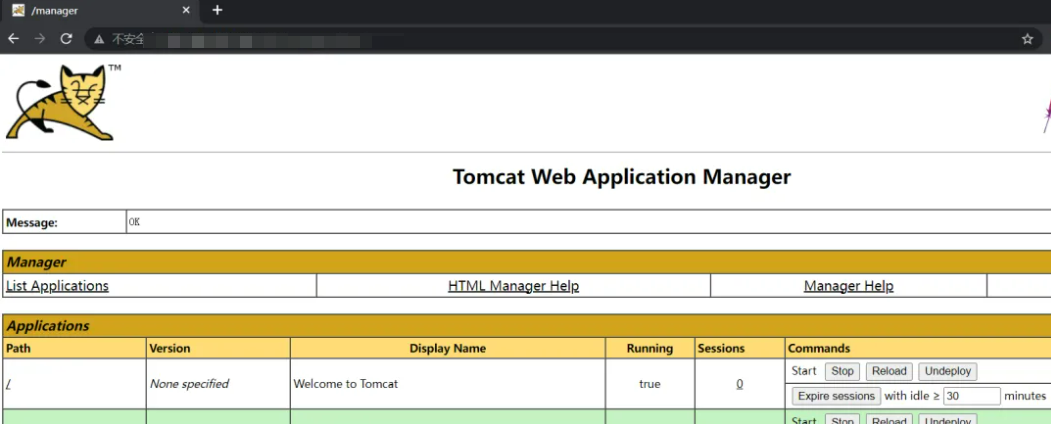Image resolution: width=1051 pixels, height=424 pixels.
Task: Undeploy the Welcome to Tomcat application
Action: pos(947,371)
